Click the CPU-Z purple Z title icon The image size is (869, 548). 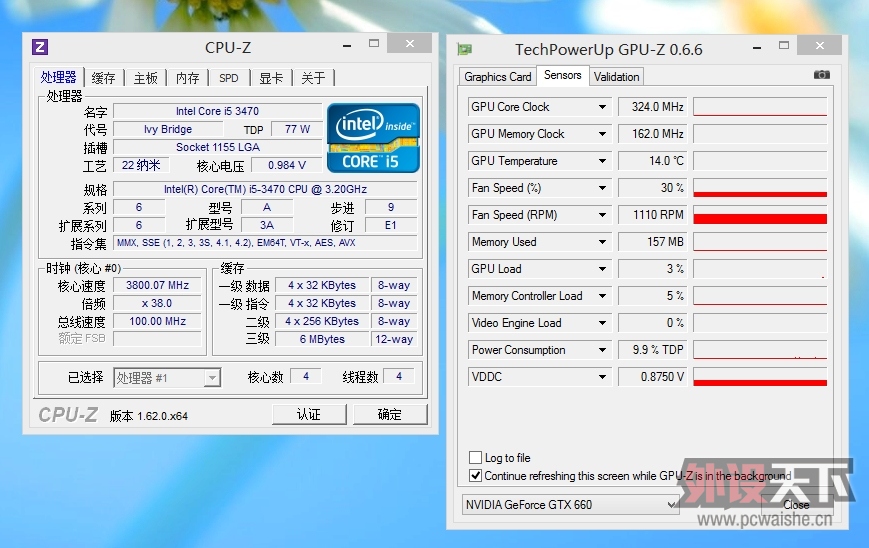[x=40, y=47]
